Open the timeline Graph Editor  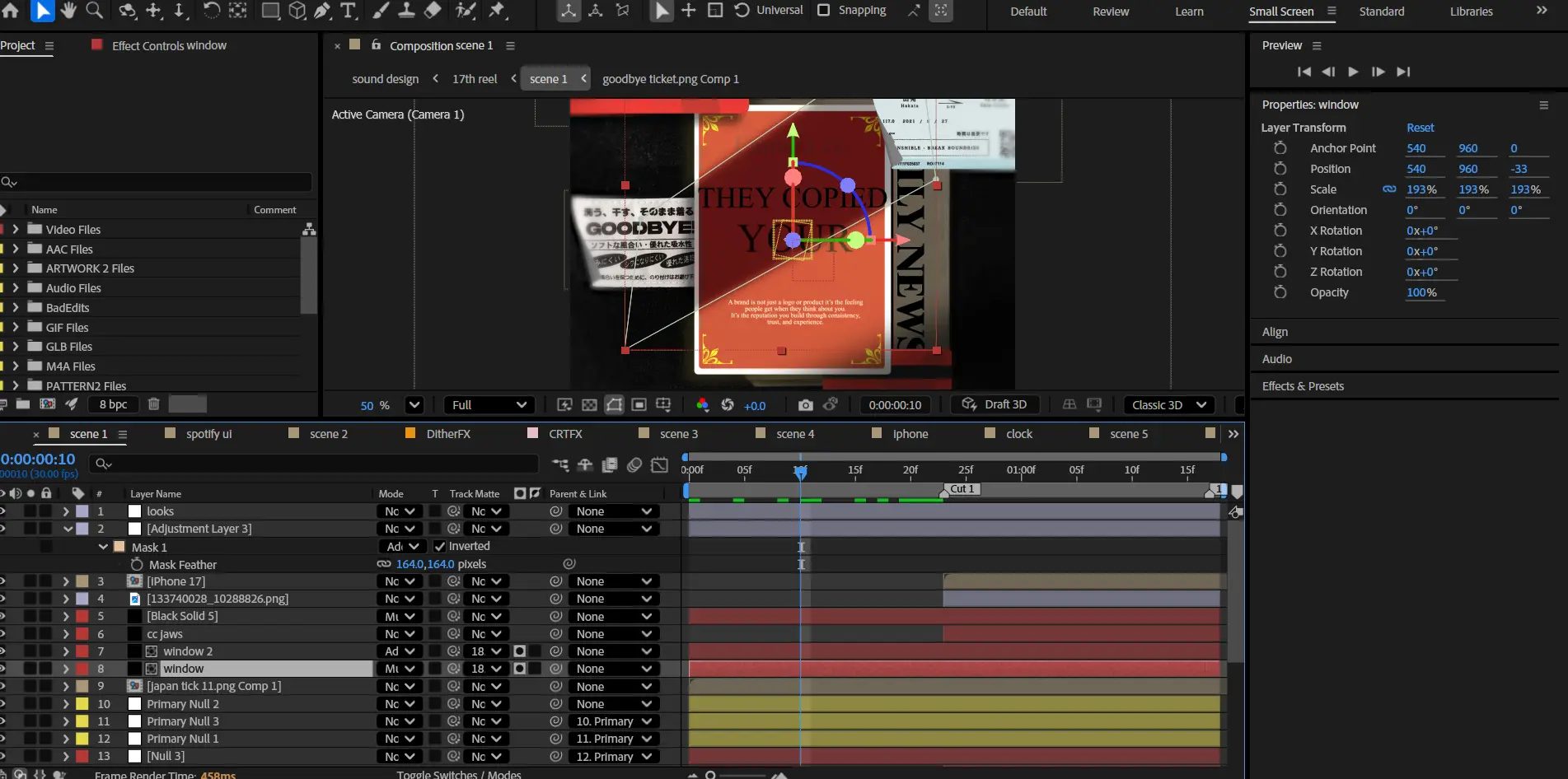659,465
